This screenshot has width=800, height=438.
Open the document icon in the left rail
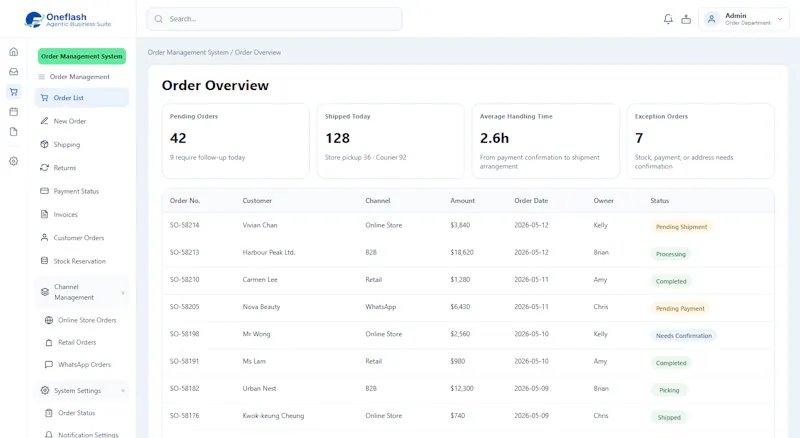14,132
